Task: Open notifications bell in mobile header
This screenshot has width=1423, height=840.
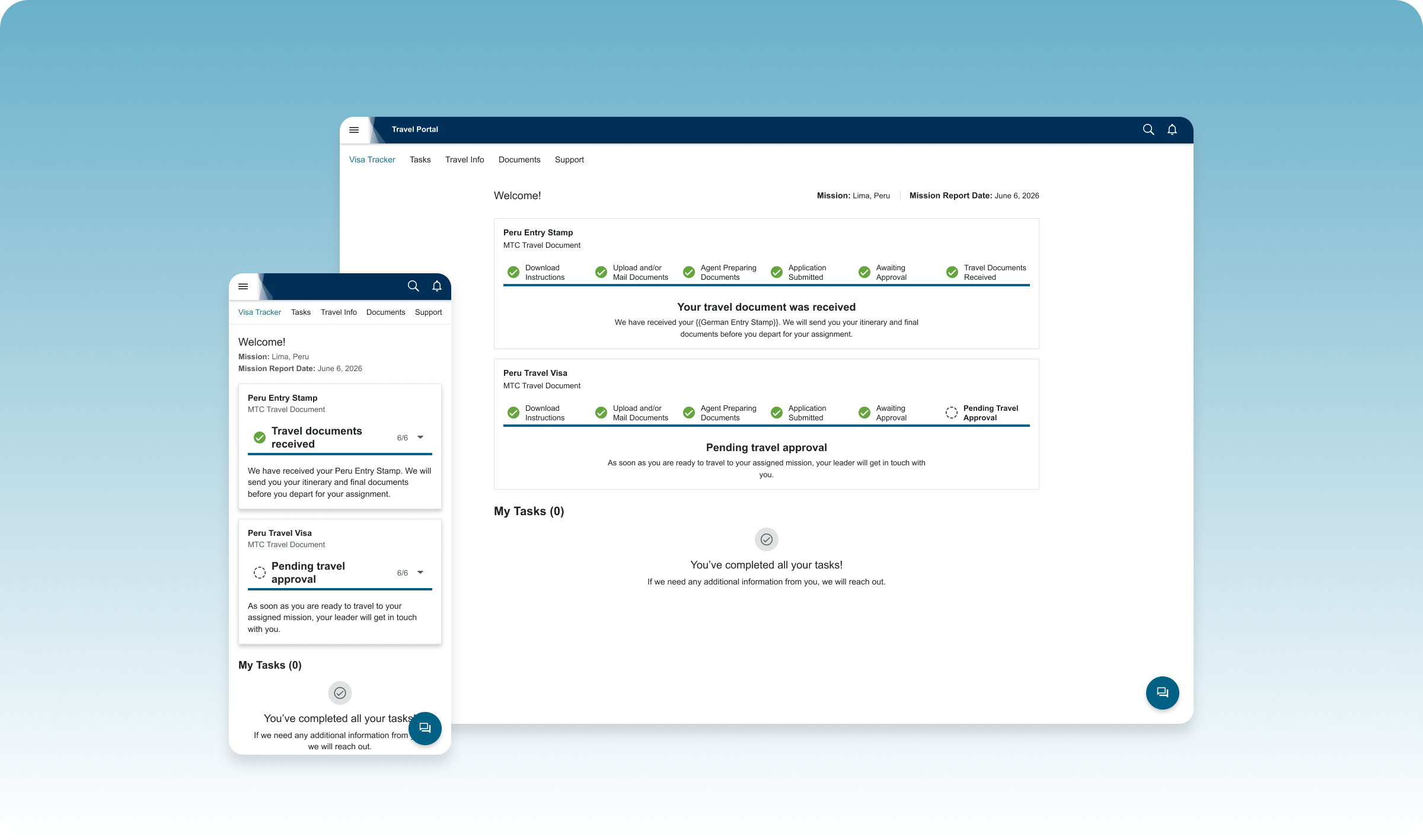Action: (x=437, y=286)
